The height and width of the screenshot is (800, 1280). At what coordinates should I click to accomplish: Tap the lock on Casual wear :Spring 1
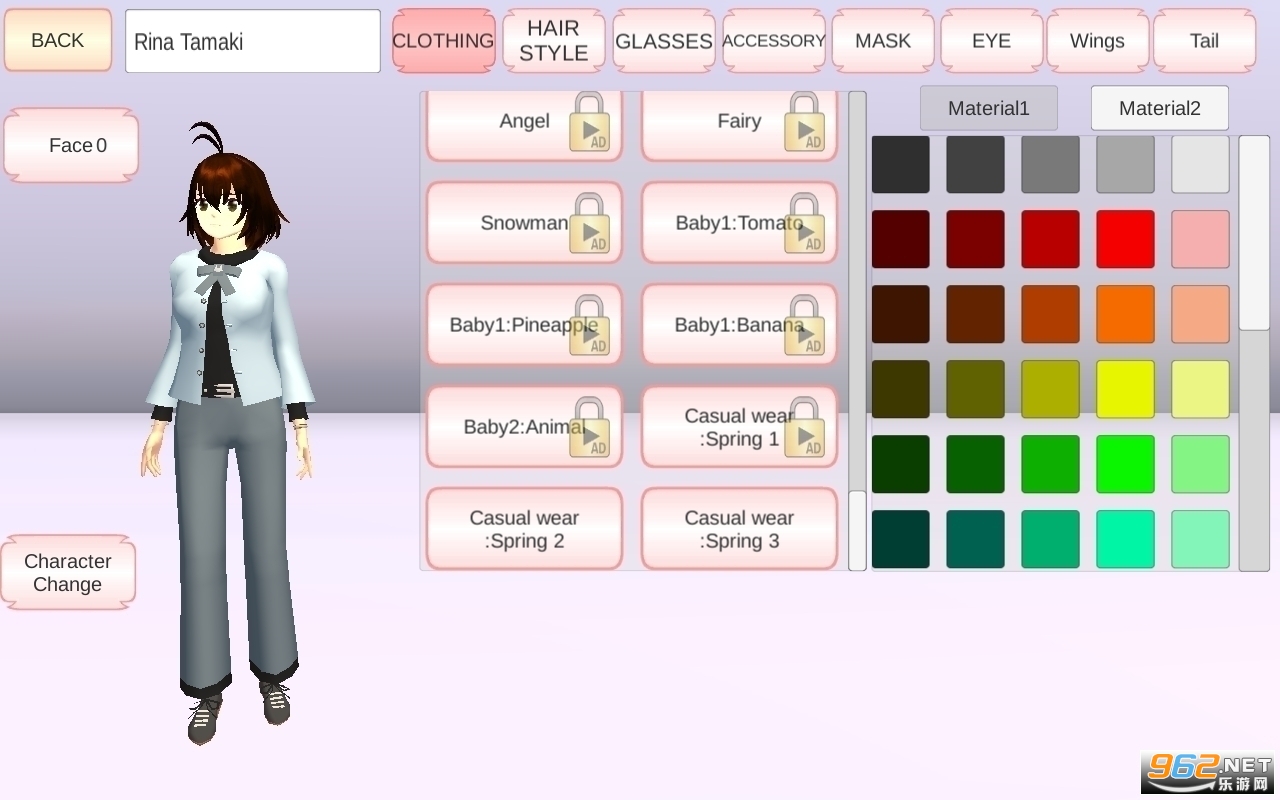804,430
